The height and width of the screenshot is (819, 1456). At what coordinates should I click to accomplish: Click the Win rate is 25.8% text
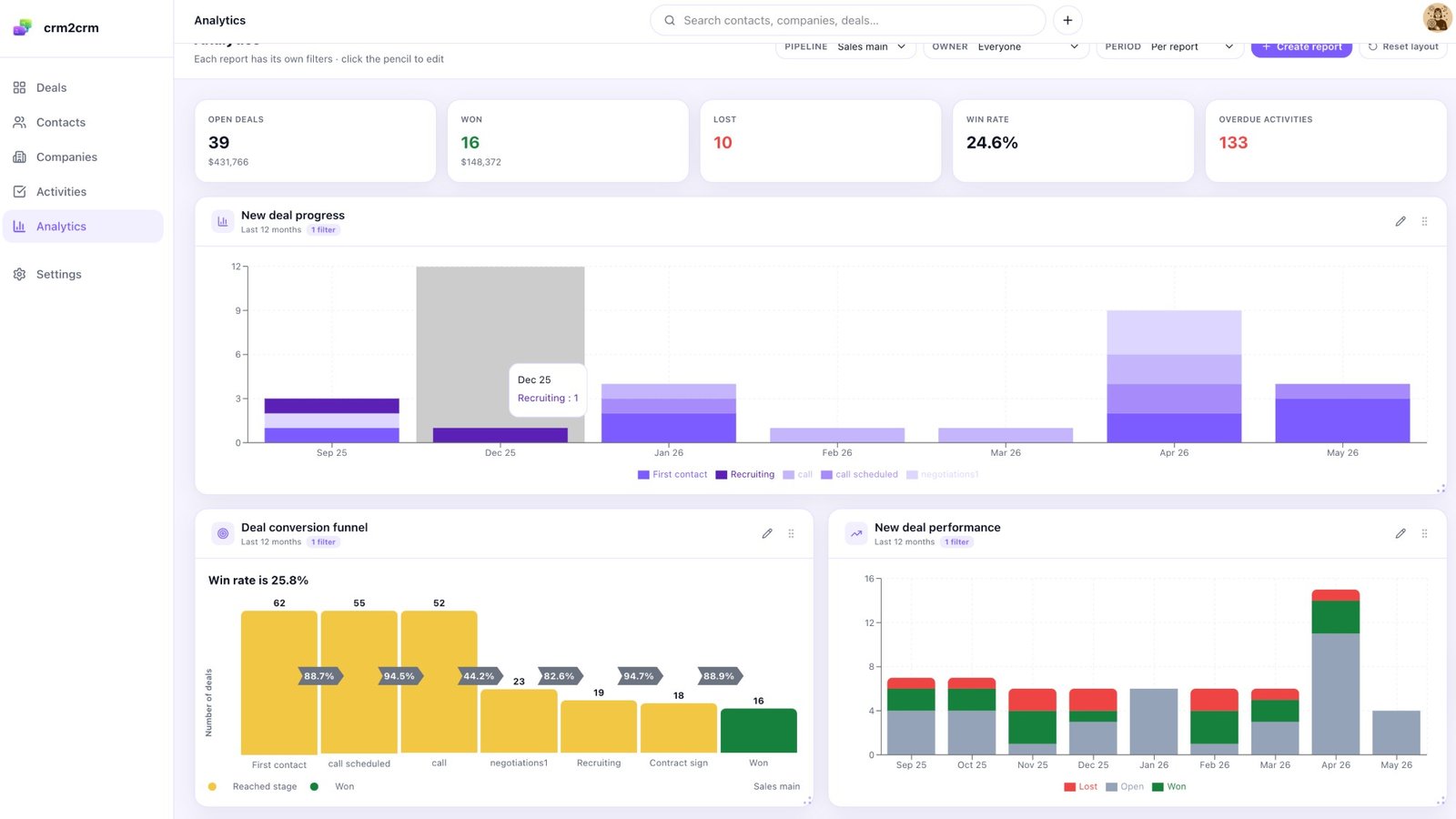[x=258, y=581]
